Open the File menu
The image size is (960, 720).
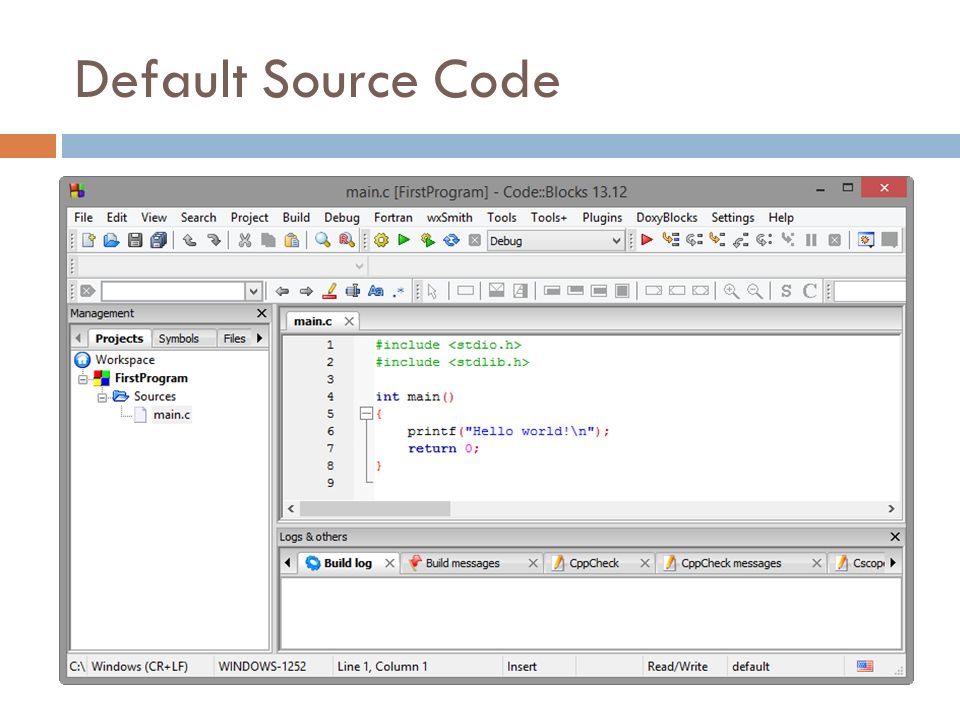83,217
